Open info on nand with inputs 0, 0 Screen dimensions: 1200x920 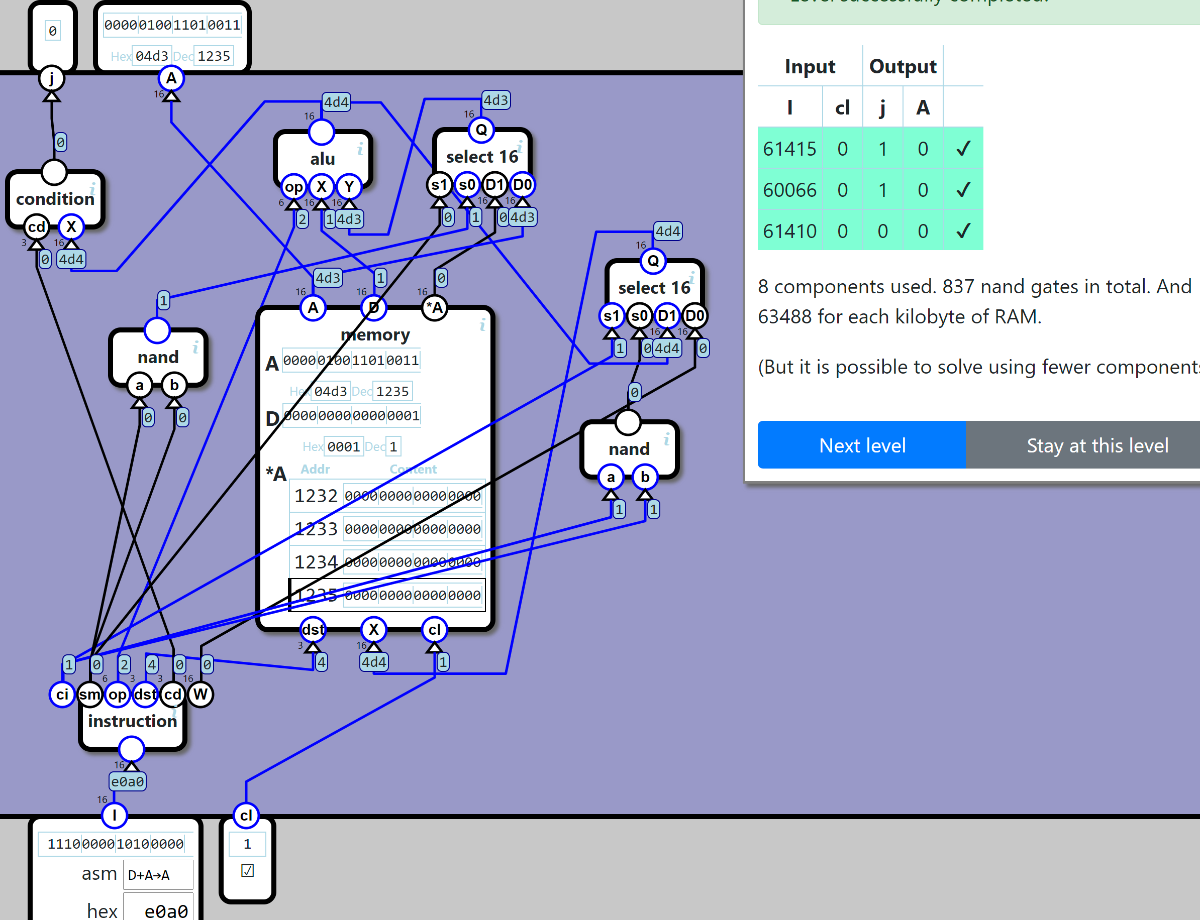(x=196, y=346)
